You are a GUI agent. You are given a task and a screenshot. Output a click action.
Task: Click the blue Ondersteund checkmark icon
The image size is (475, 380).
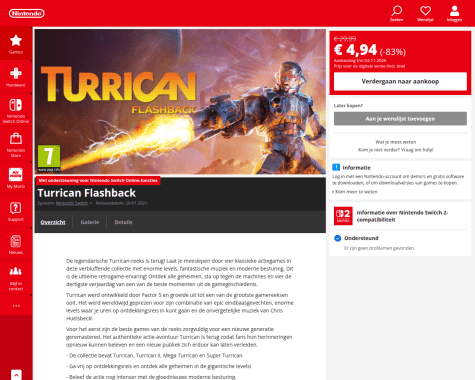pos(338,238)
